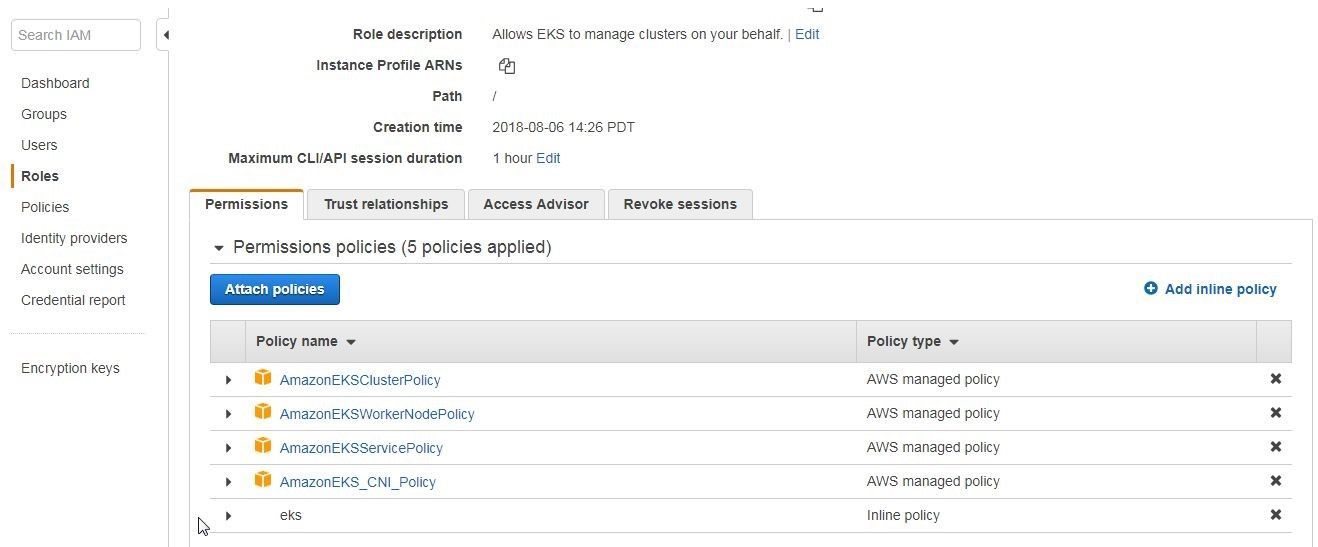Open the AmazonEKSWorkerNodePolicy link
This screenshot has height=547, width=1318.
377,414
